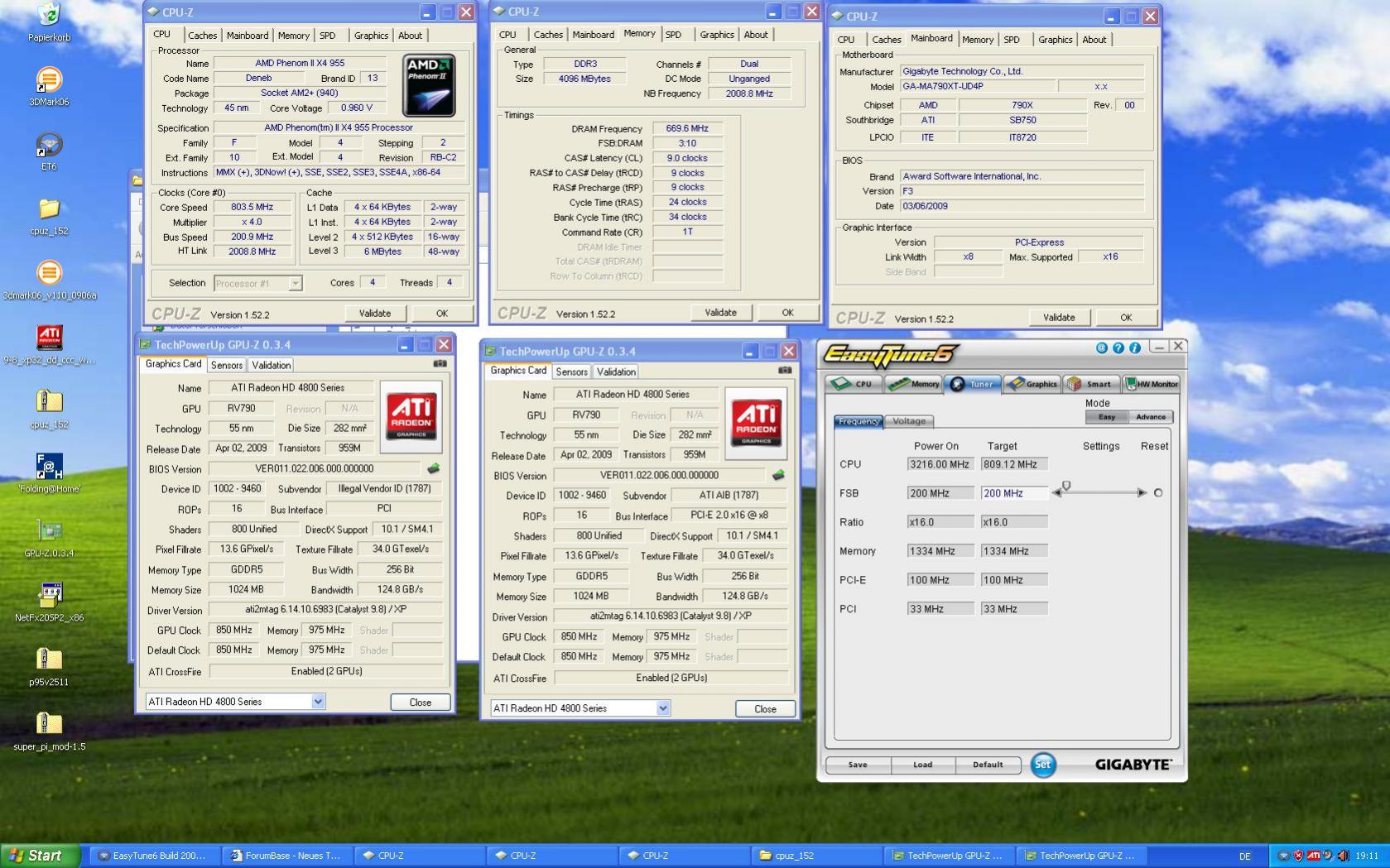Open EasyTune6 info icon
The width and height of the screenshot is (1390, 868).
click(x=1134, y=348)
